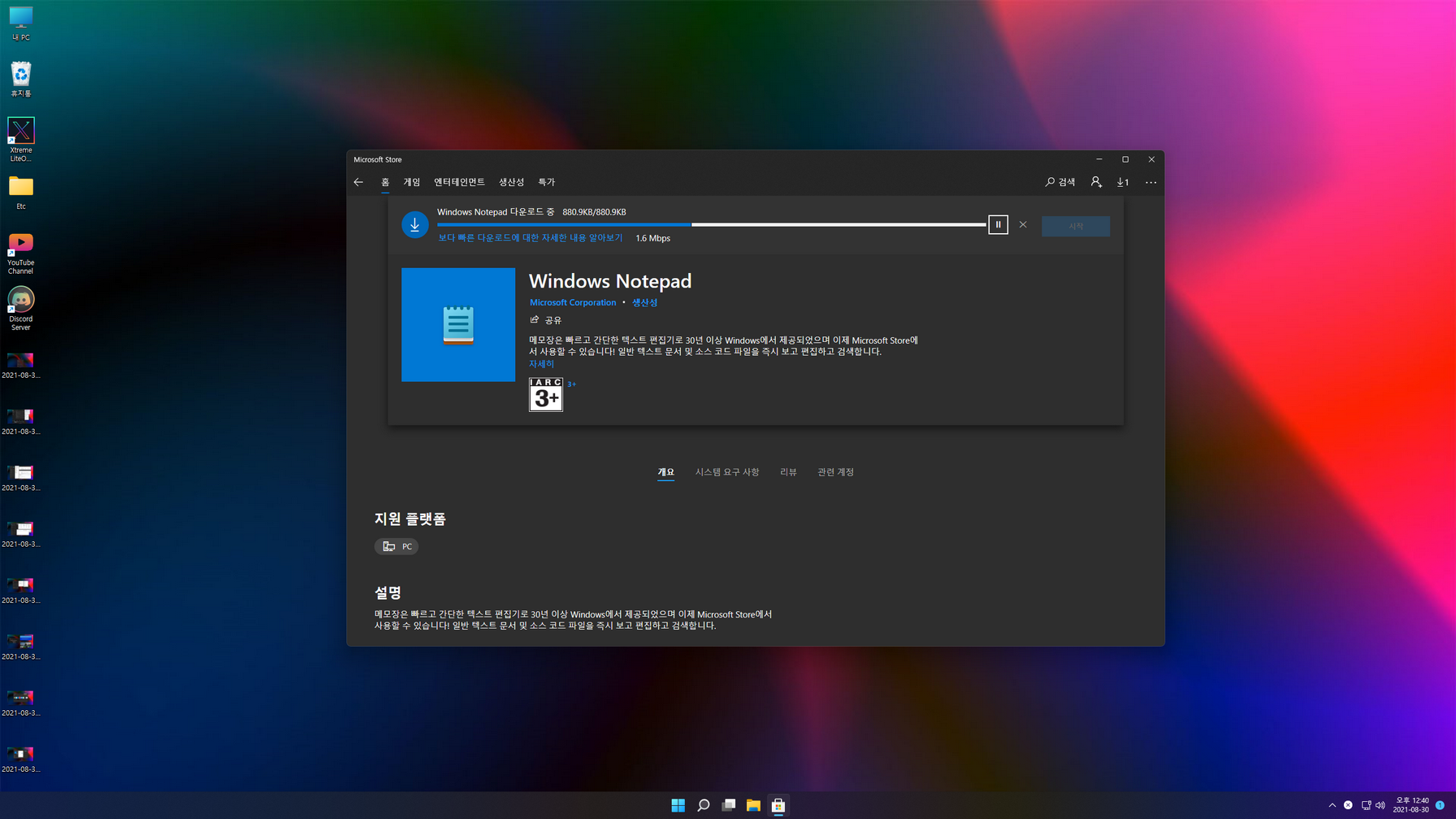Expand description with 자세히 link
This screenshot has height=819, width=1456.
click(542, 364)
